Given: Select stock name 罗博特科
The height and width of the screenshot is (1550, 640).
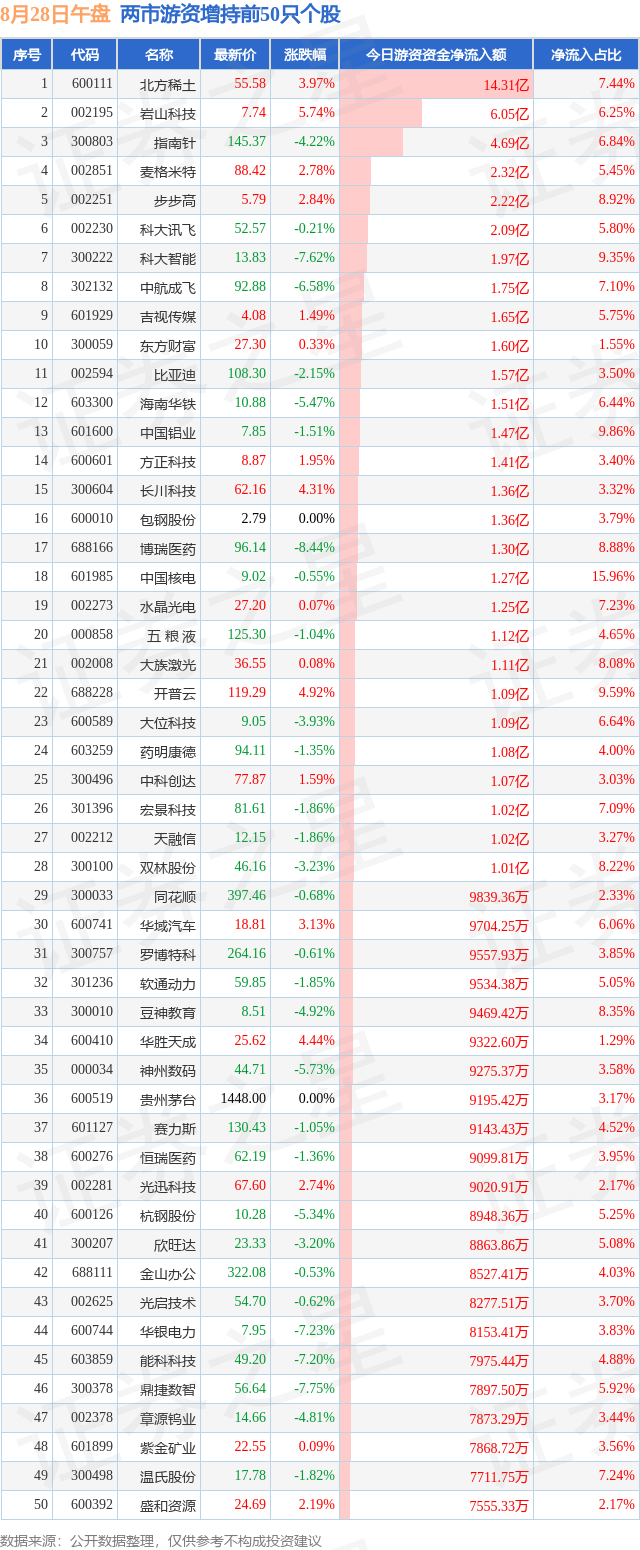Looking at the screenshot, I should (x=168, y=954).
